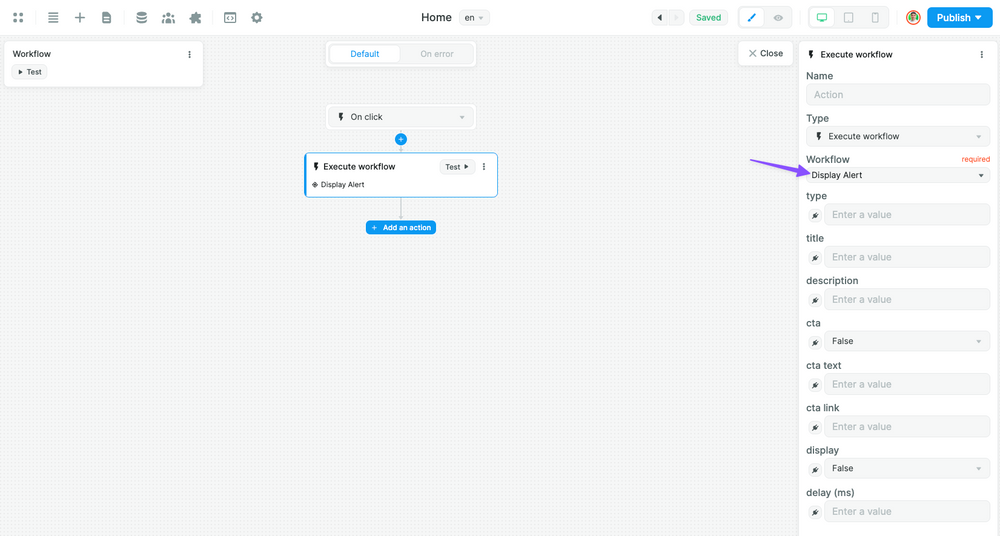This screenshot has height=536, width=1000.
Task: Switch to preview mode eye toggle
Action: (778, 18)
